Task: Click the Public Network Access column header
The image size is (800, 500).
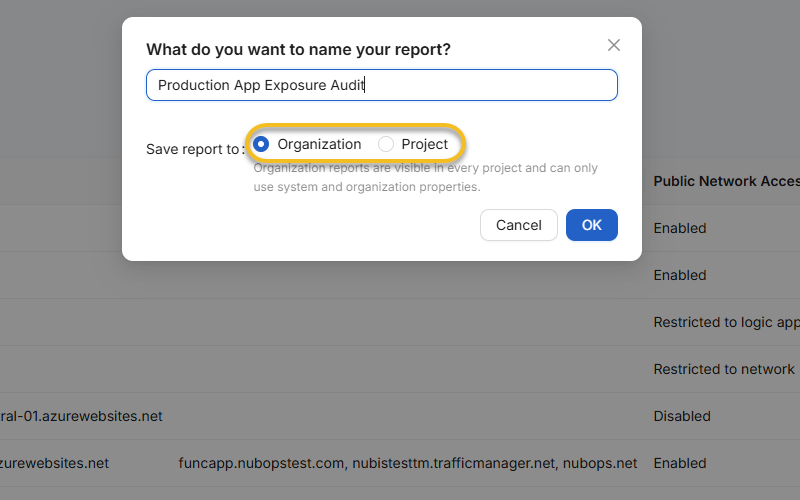Action: 727,181
